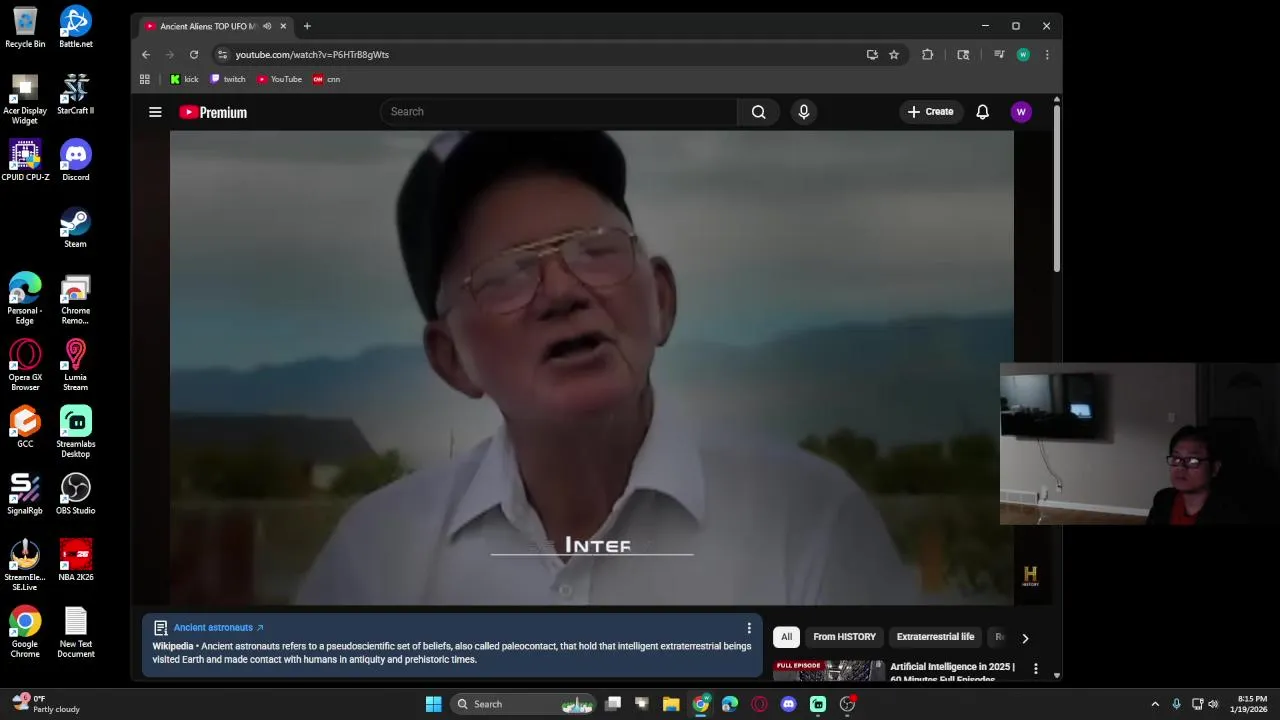Image resolution: width=1280 pixels, height=720 pixels.
Task: Open the SignalRgb desktop shortcut
Action: point(25,494)
